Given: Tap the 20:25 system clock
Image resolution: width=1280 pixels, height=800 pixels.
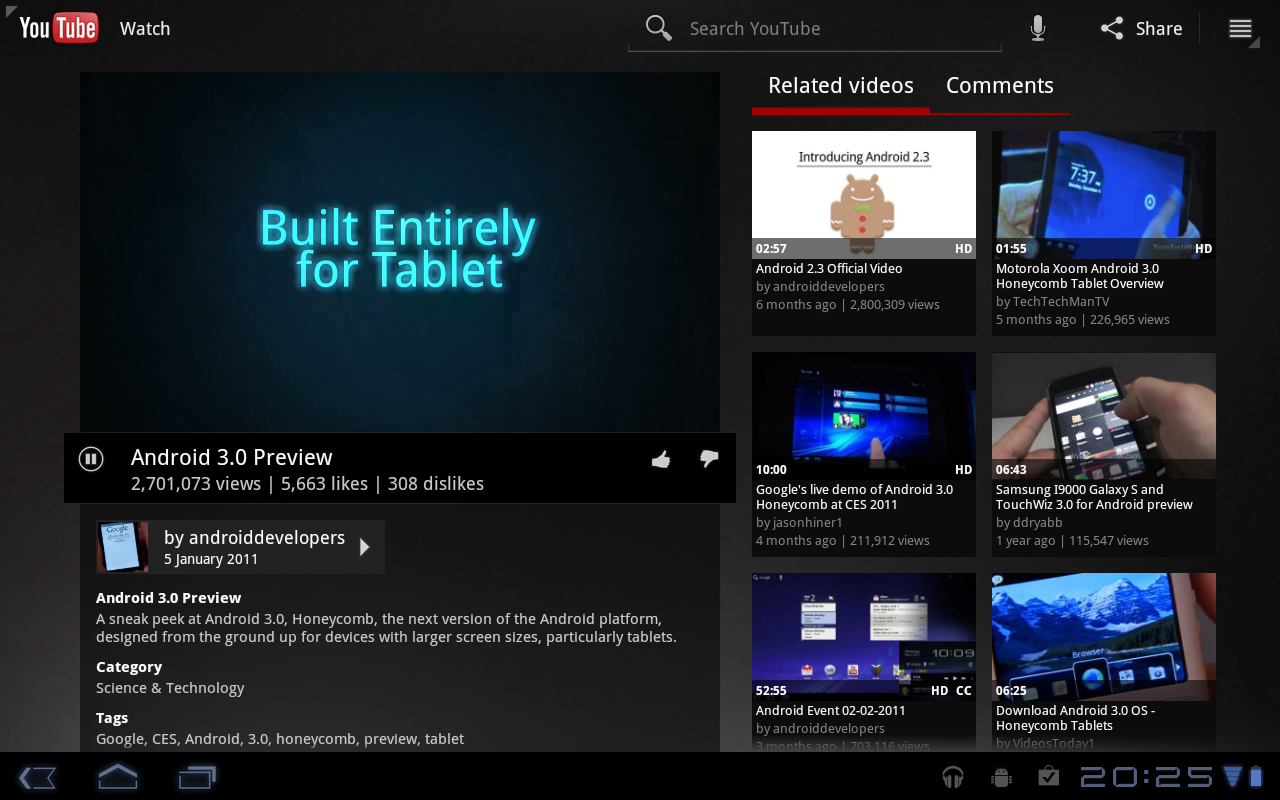Looking at the screenshot, I should coord(1147,777).
